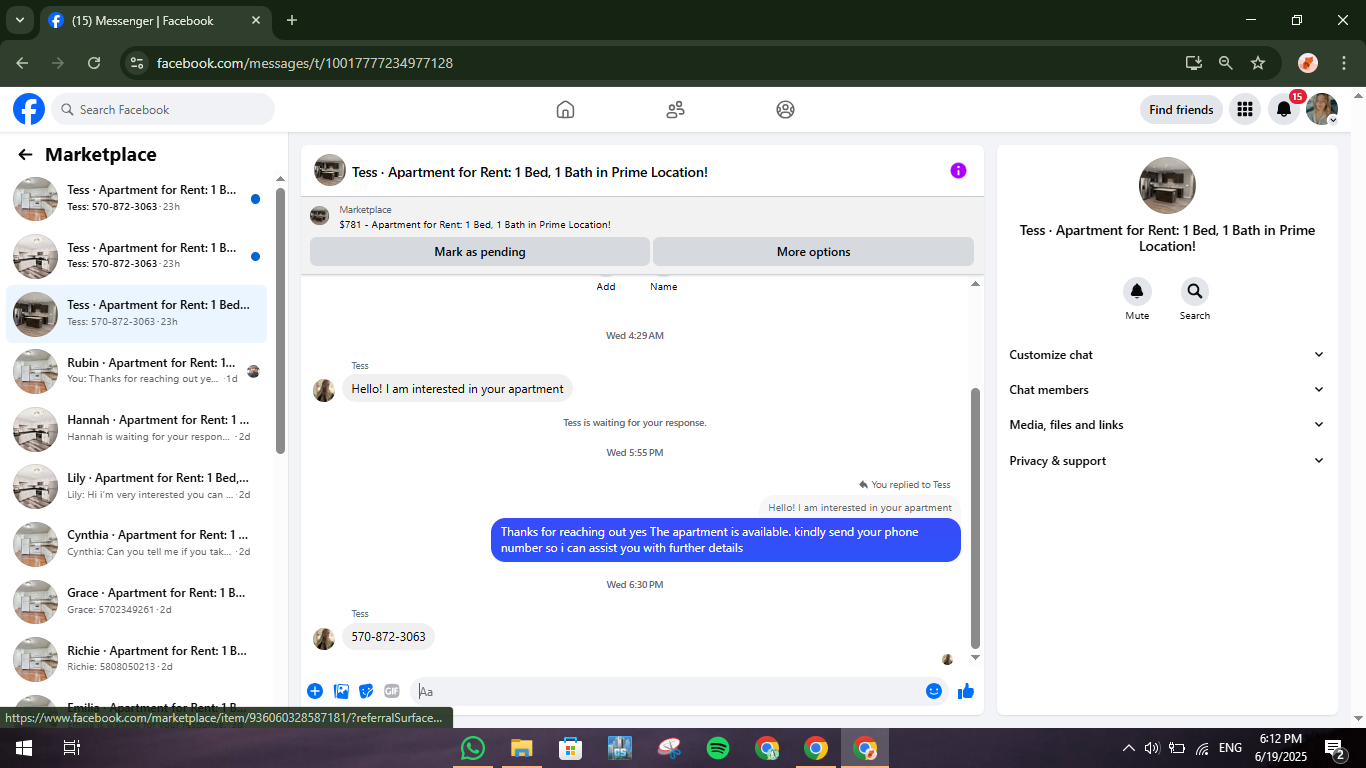This screenshot has width=1366, height=768.
Task: Expand Media, files and links
Action: [1167, 425]
